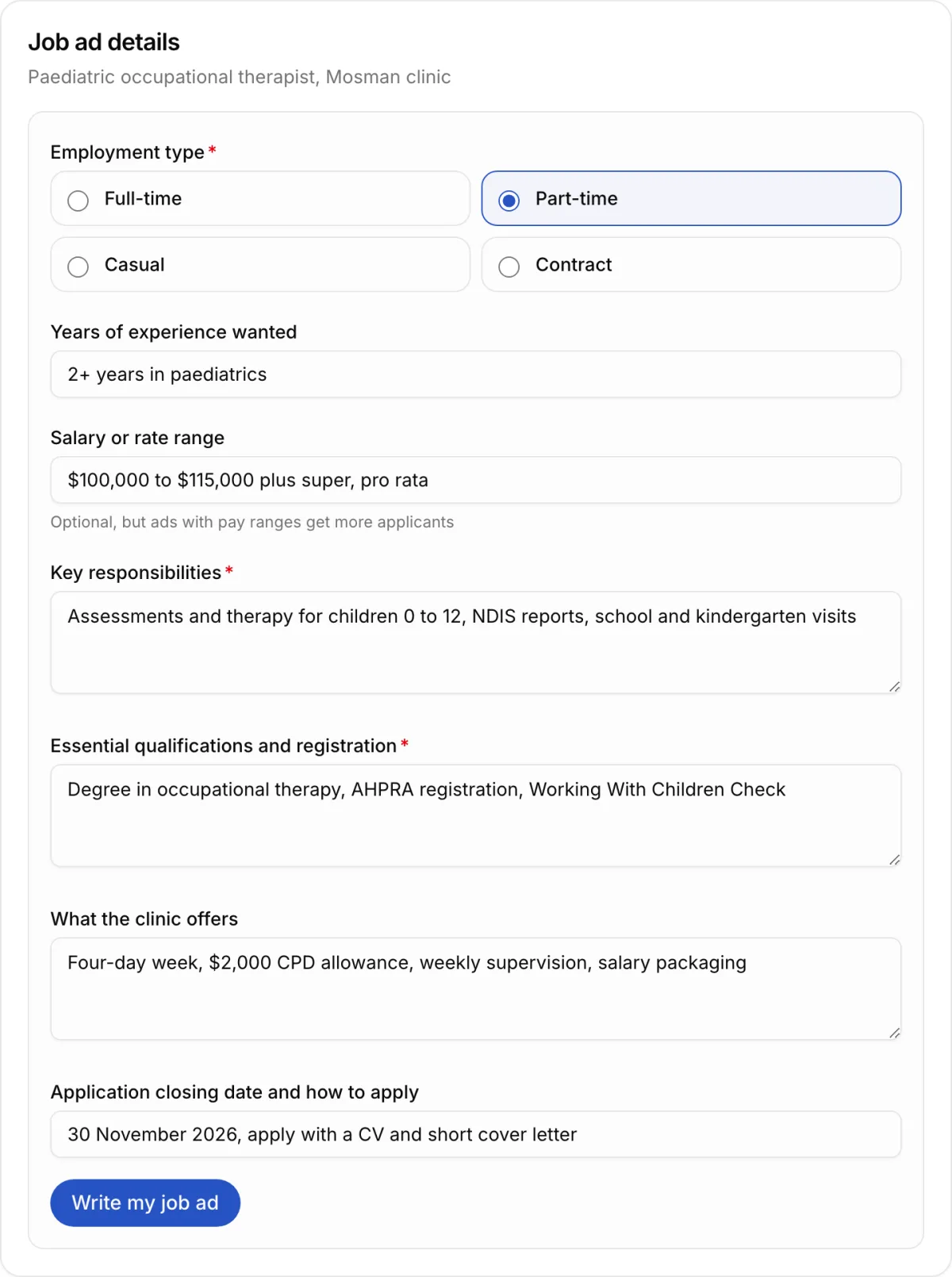
Task: Click the Application closing date label
Action: coord(235,1092)
